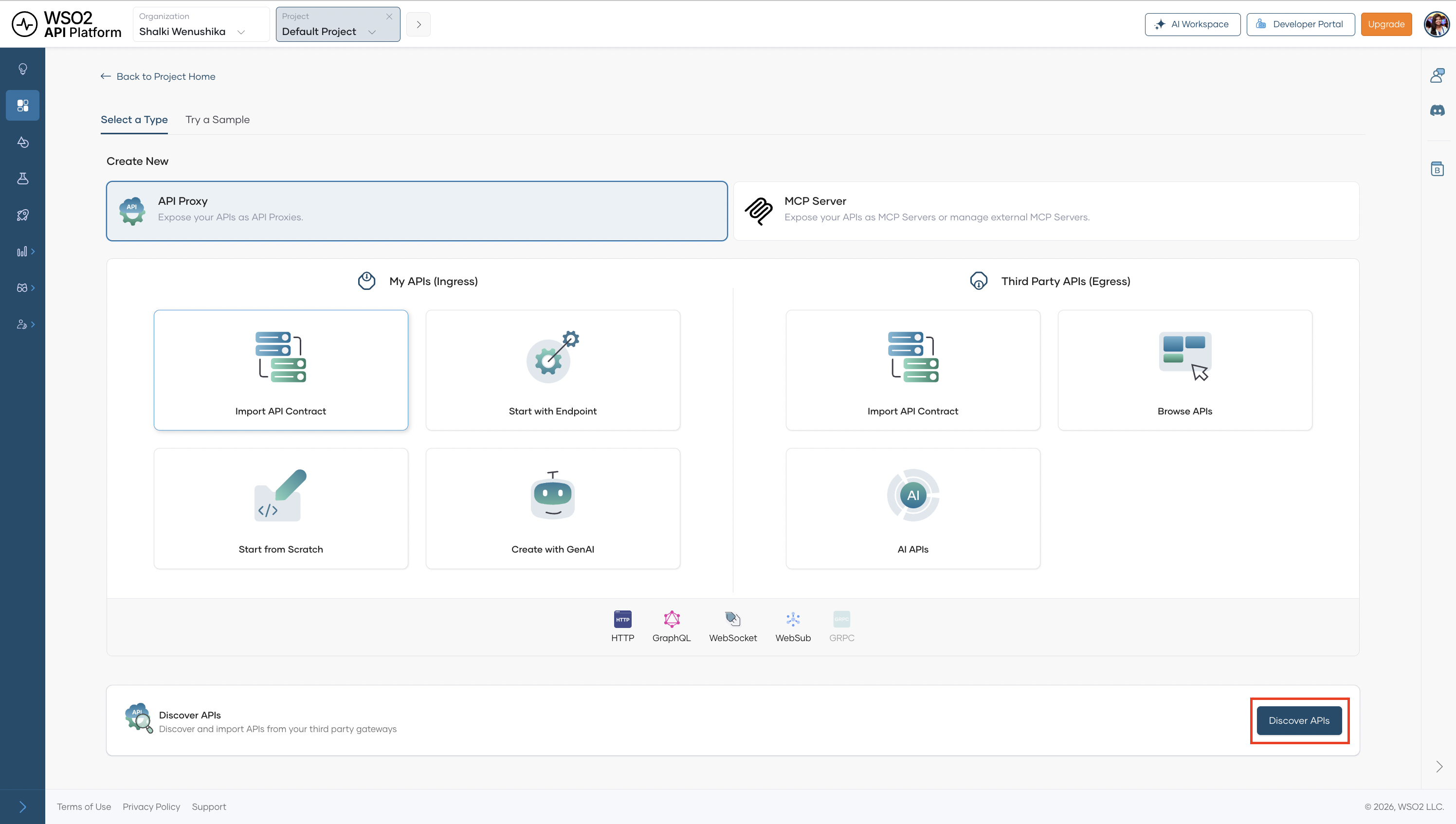Viewport: 1456px width, 824px height.
Task: Open Privacy Policy link
Action: 151,806
